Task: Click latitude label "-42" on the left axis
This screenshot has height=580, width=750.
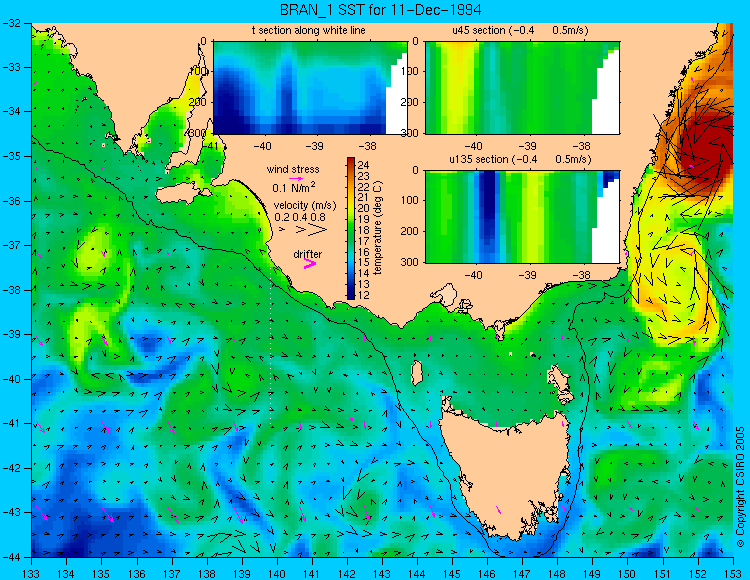Action: point(11,468)
